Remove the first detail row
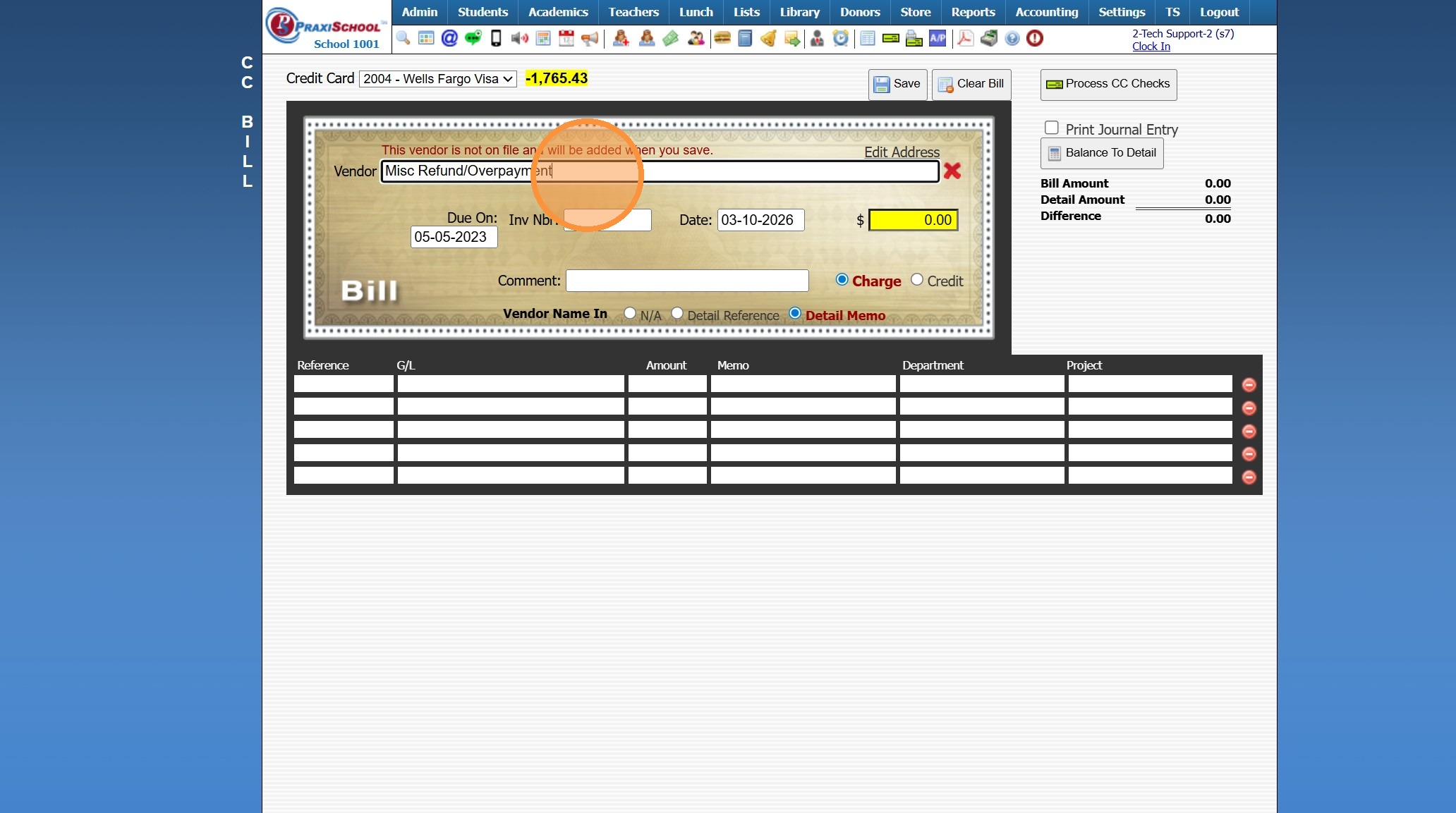The width and height of the screenshot is (1456, 813). (1249, 384)
